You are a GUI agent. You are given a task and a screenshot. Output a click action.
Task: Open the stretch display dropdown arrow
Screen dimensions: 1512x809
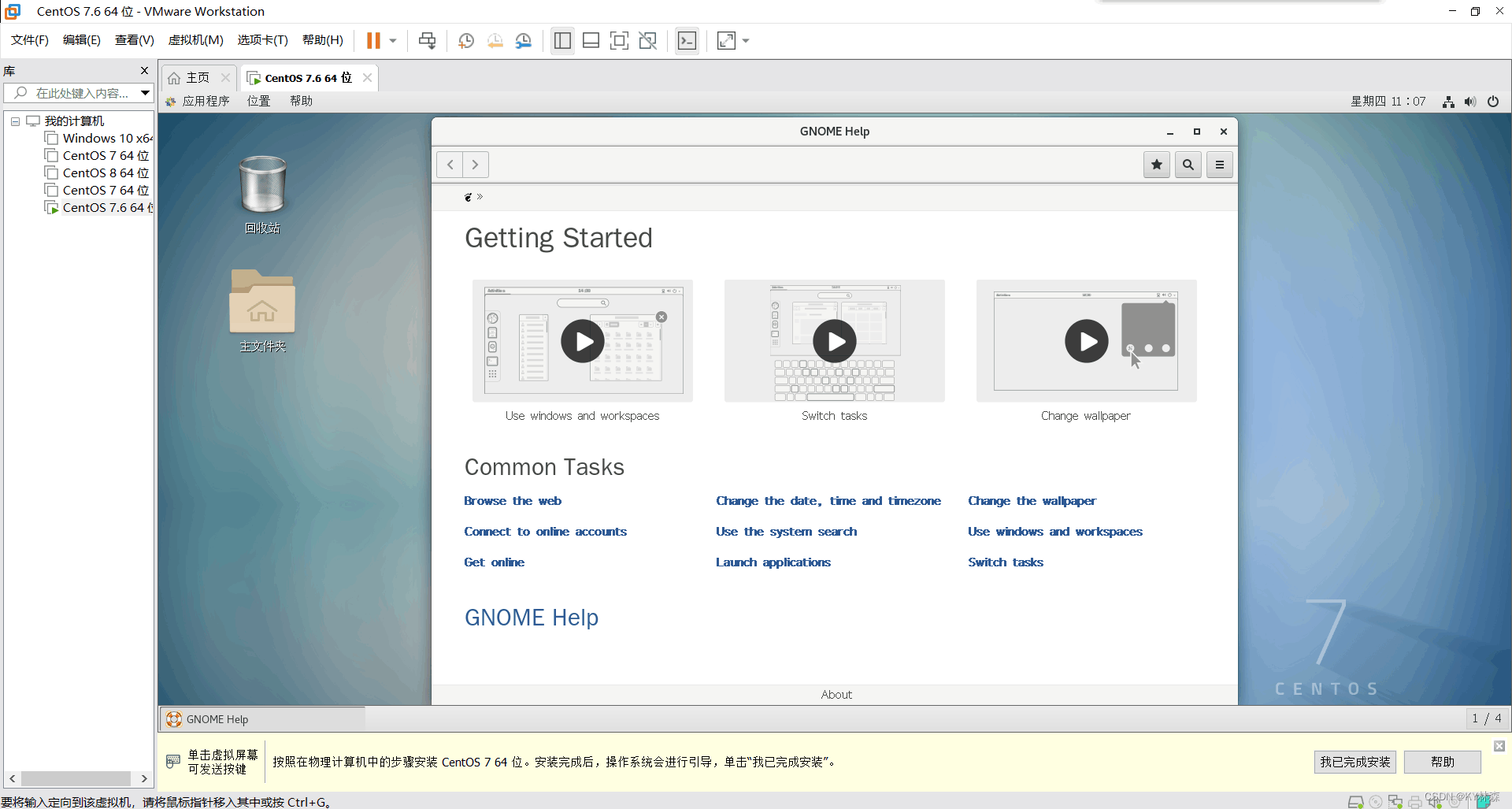pos(746,40)
